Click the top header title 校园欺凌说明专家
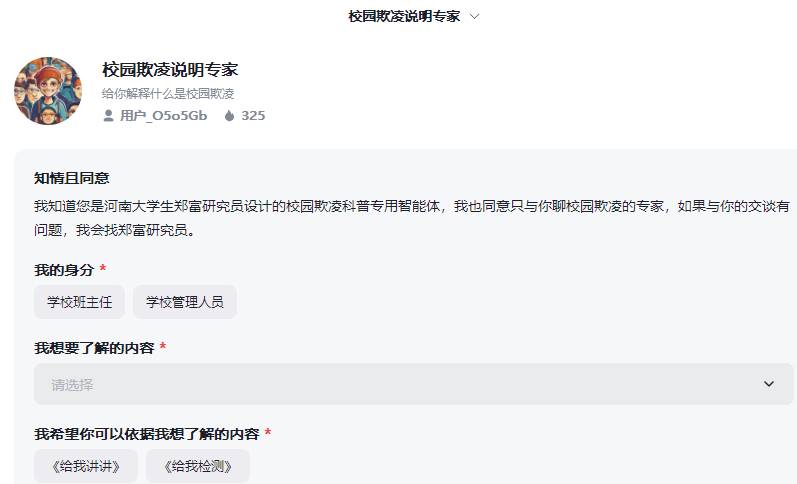 [x=404, y=17]
